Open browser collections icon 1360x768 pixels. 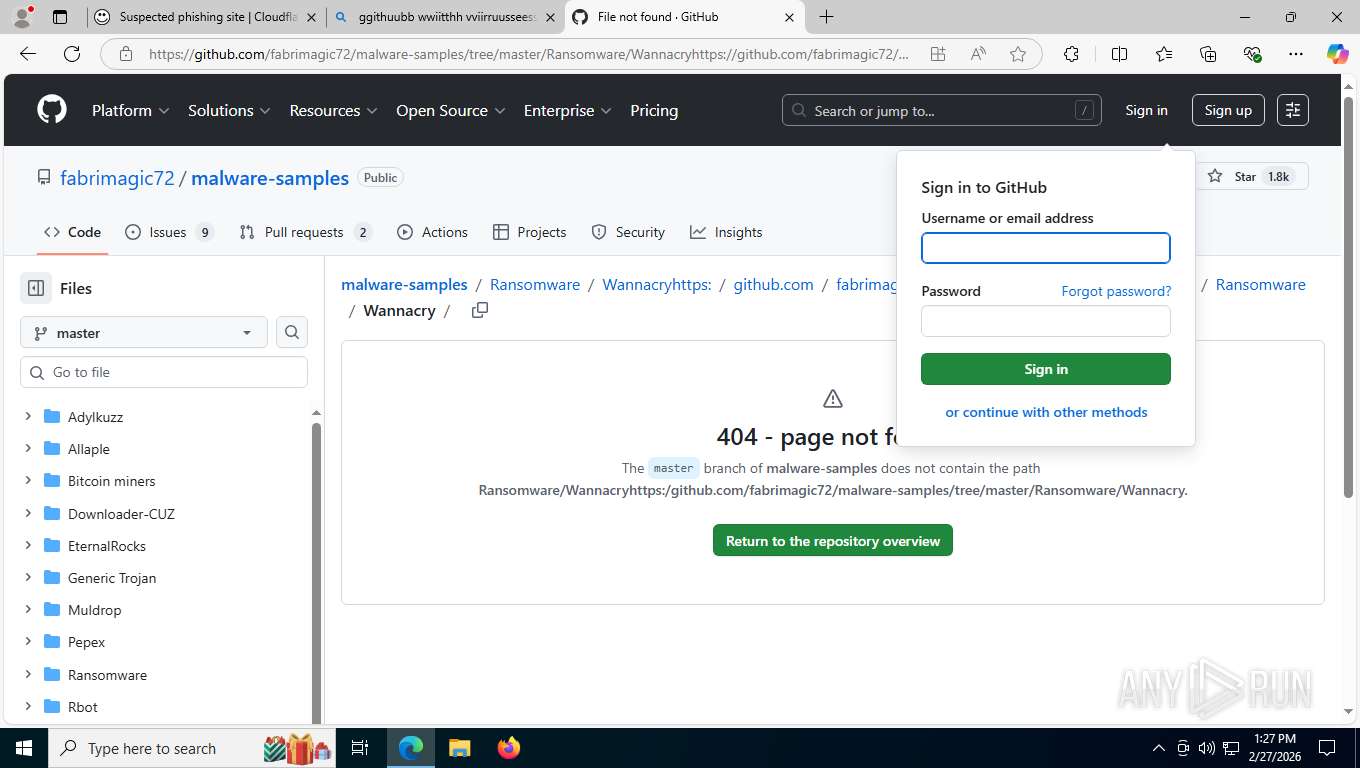(x=1208, y=54)
